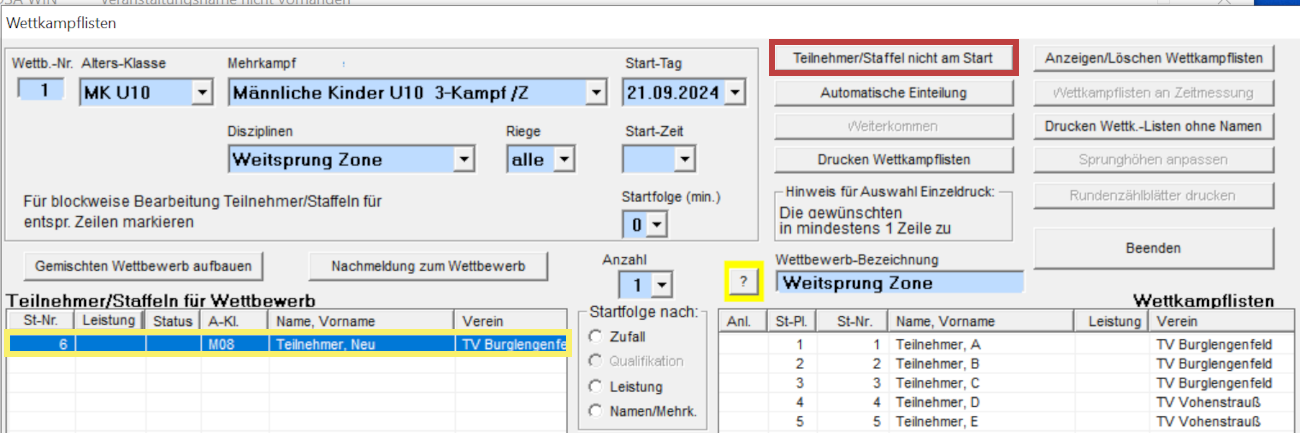The width and height of the screenshot is (1300, 433).
Task: Open the Start-Zeit dropdown
Action: pyautogui.click(x=685, y=159)
